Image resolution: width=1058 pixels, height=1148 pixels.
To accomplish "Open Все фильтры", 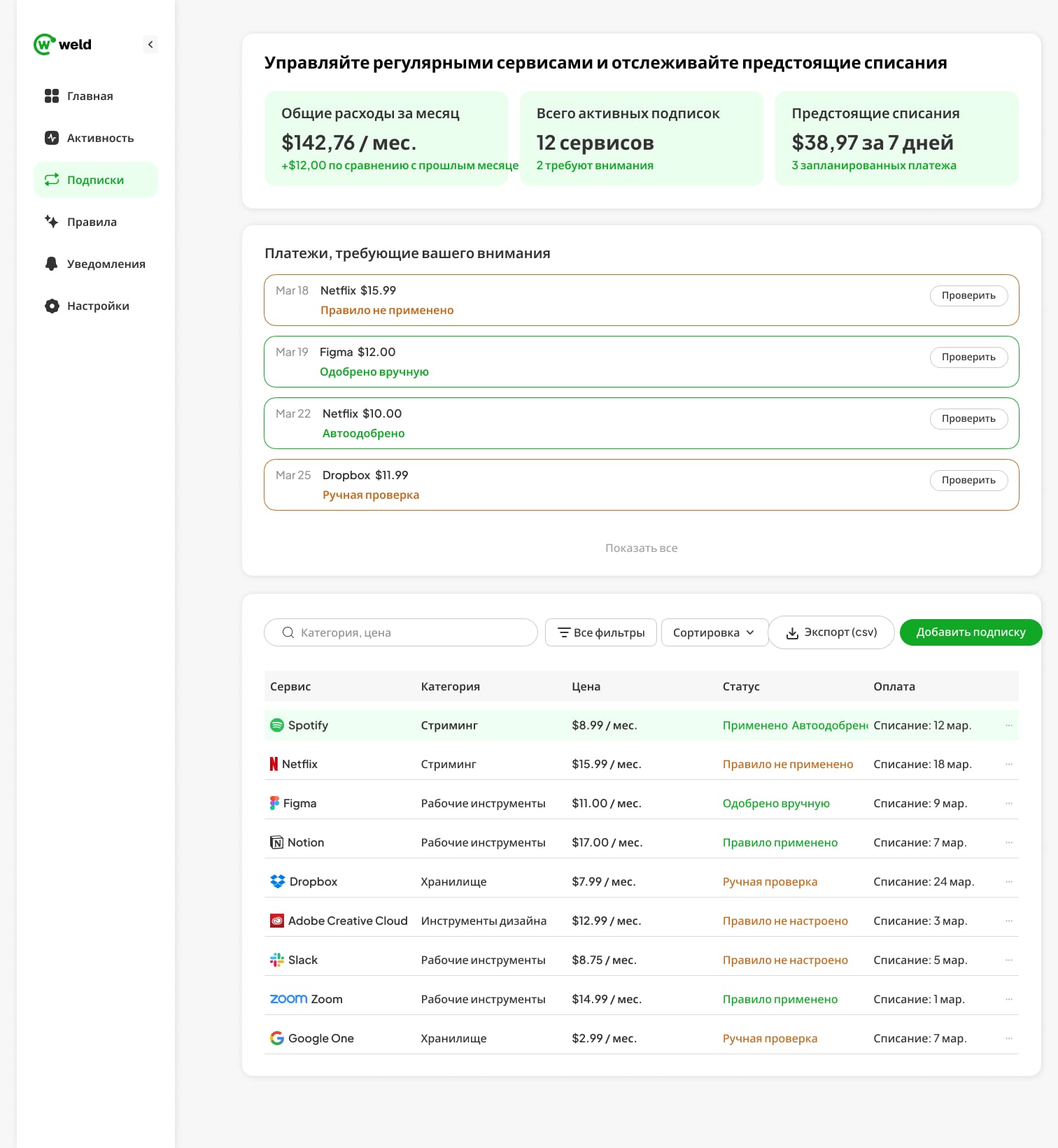I will tap(601, 632).
